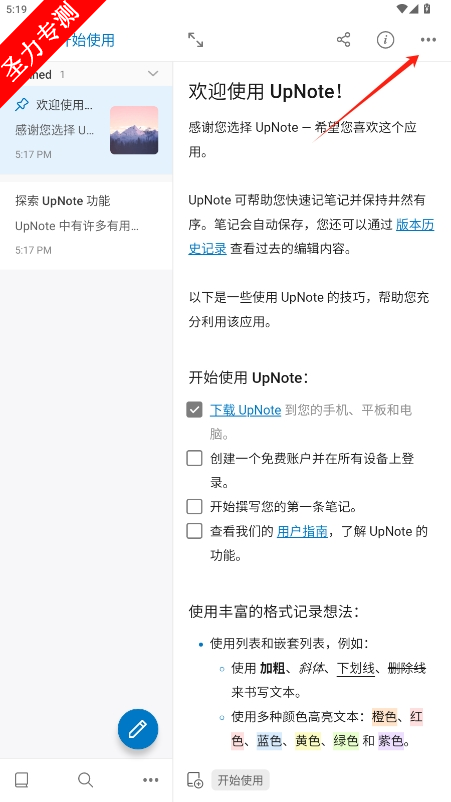Check the 创建一个免费账户 checkbox
451x802 pixels.
pyautogui.click(x=194, y=458)
